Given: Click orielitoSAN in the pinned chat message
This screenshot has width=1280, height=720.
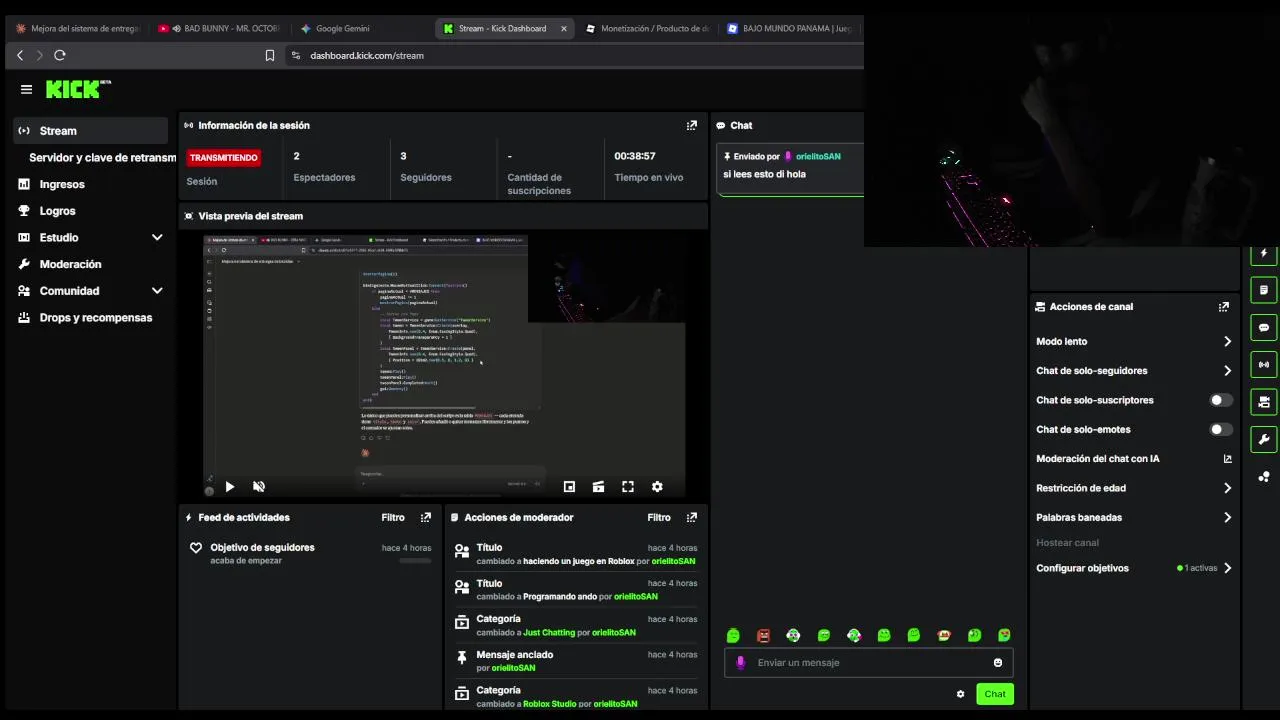Looking at the screenshot, I should point(818,157).
